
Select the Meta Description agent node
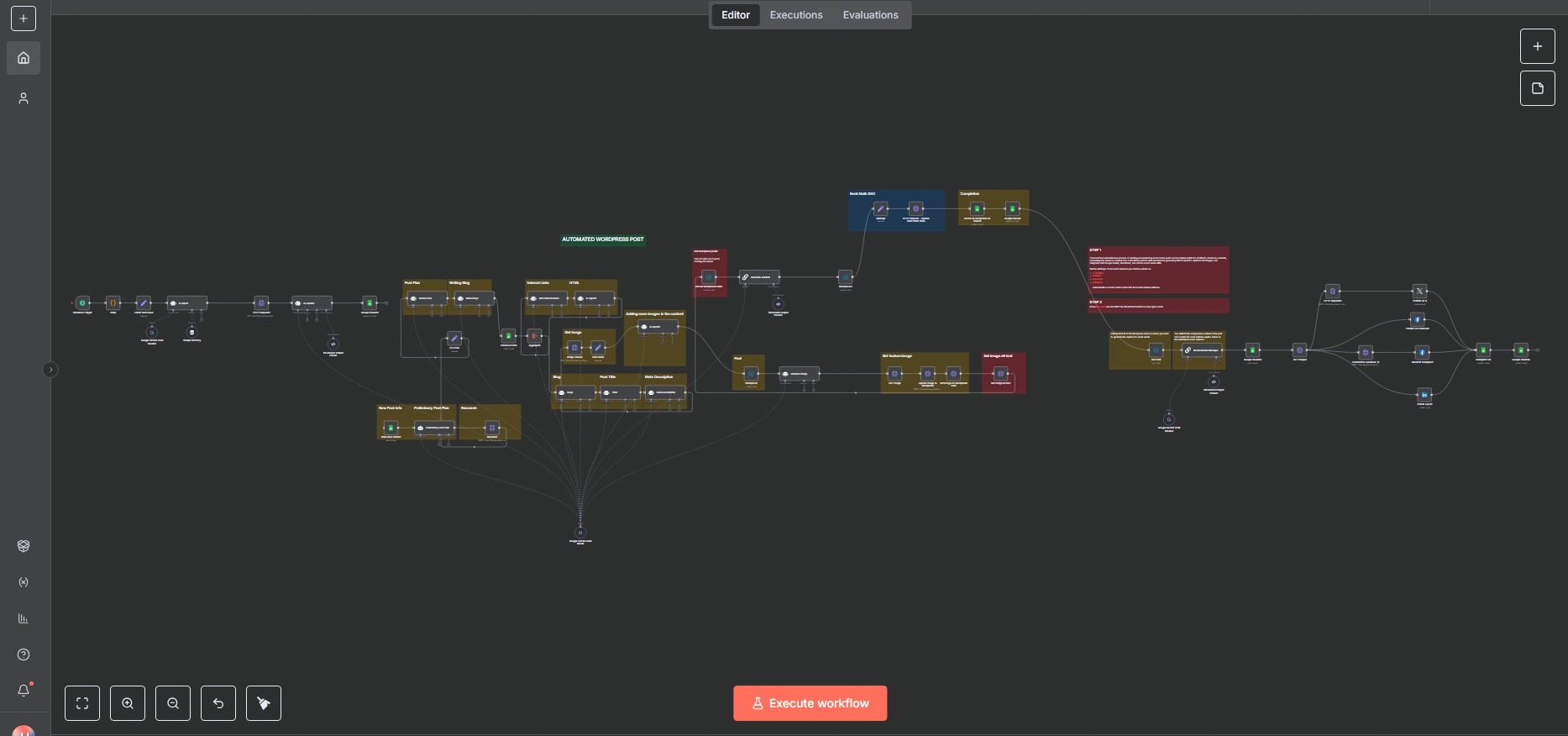click(x=664, y=392)
